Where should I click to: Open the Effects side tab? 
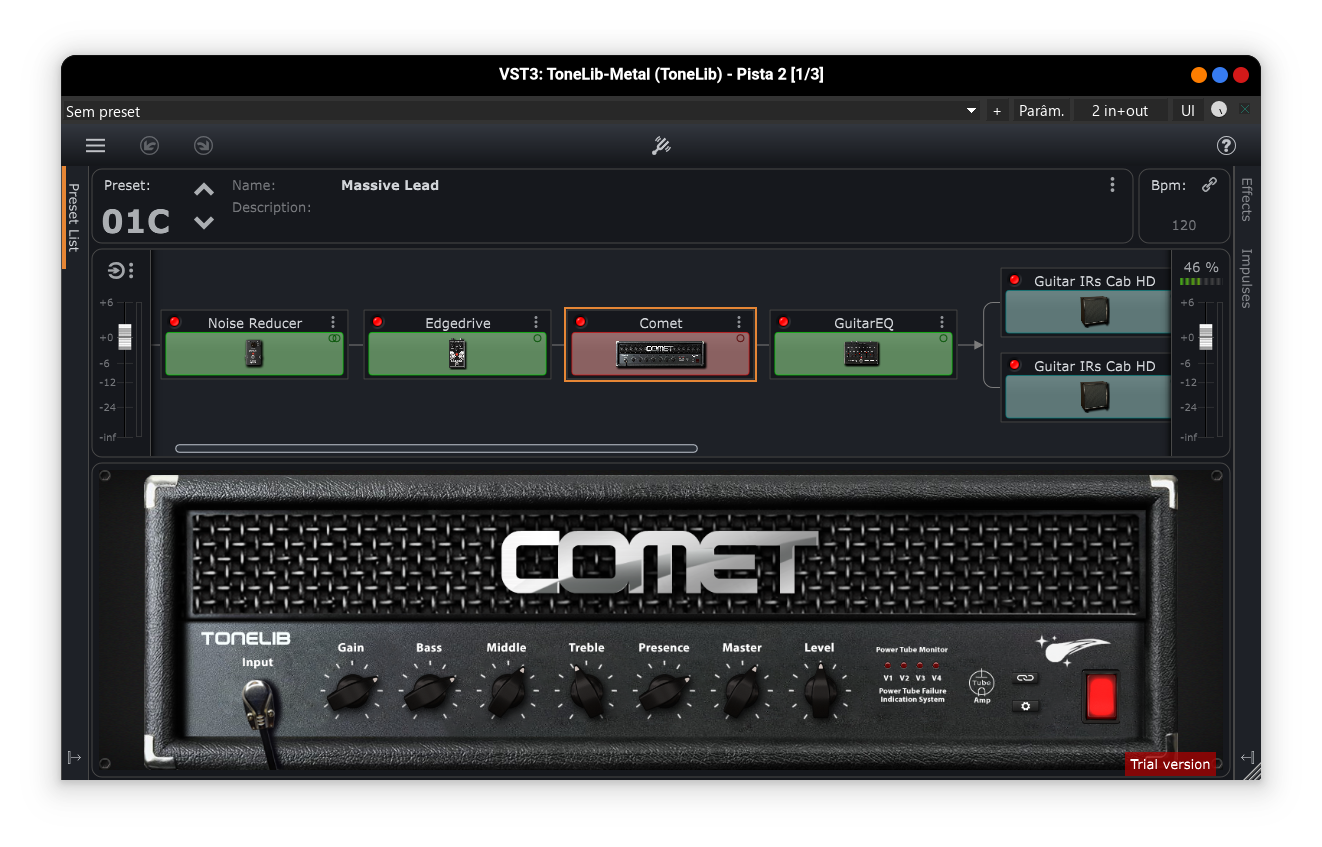tap(1246, 199)
